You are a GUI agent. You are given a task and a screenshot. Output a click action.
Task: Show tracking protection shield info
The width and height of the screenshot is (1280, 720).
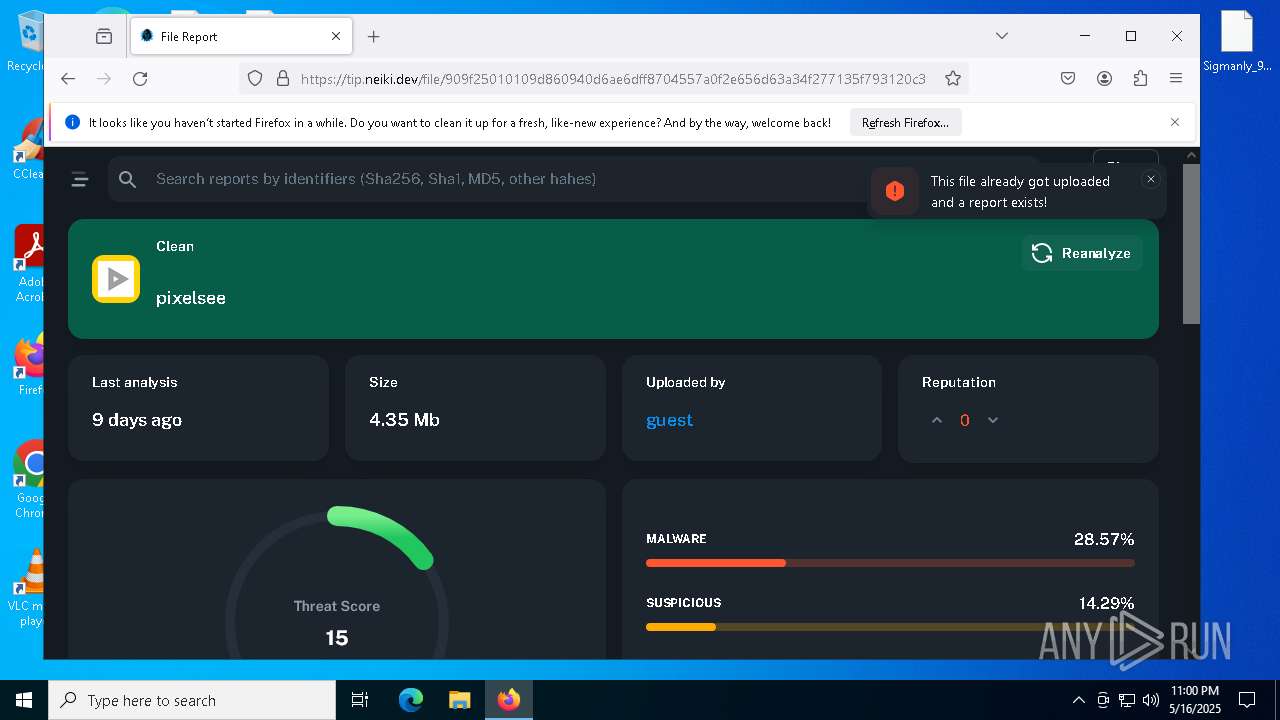(255, 78)
